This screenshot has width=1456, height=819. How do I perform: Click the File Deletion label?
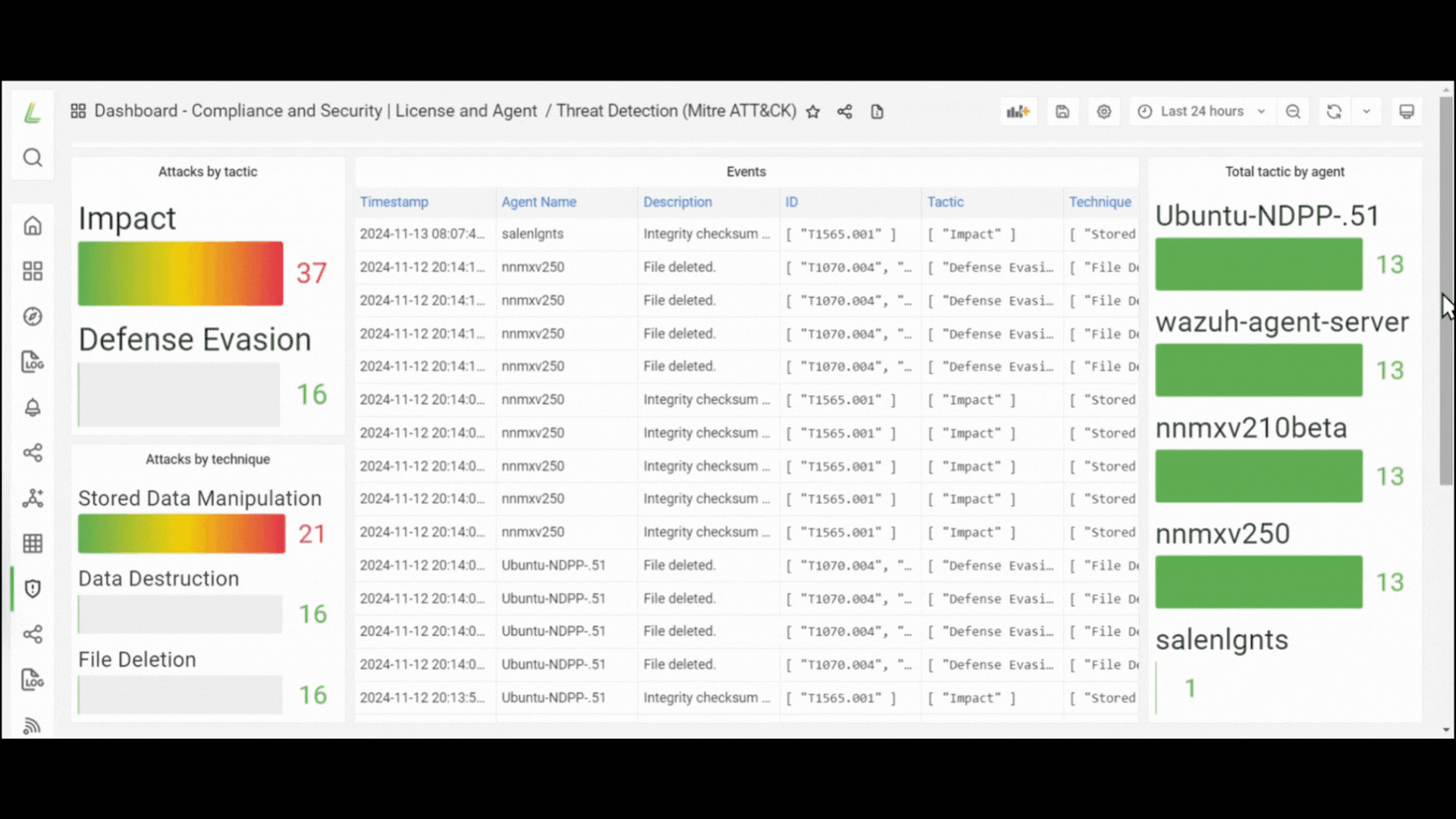pos(137,660)
